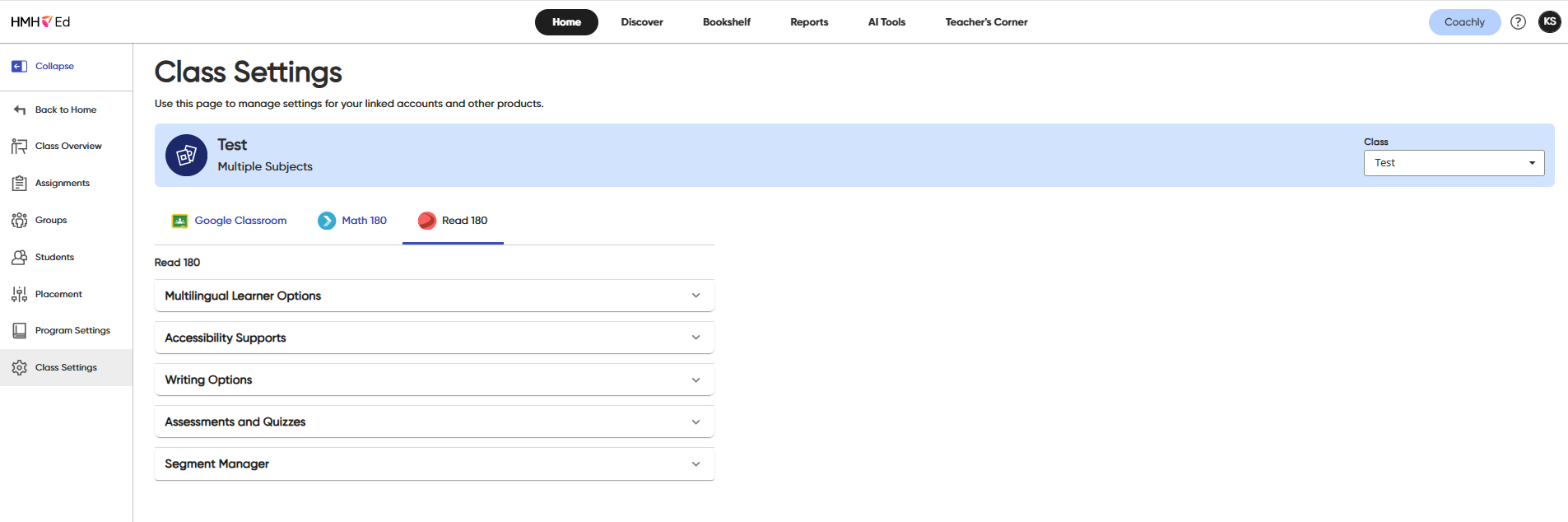1568x522 pixels.
Task: Expand Assessments and Quizzes chevron
Action: pyautogui.click(x=696, y=422)
